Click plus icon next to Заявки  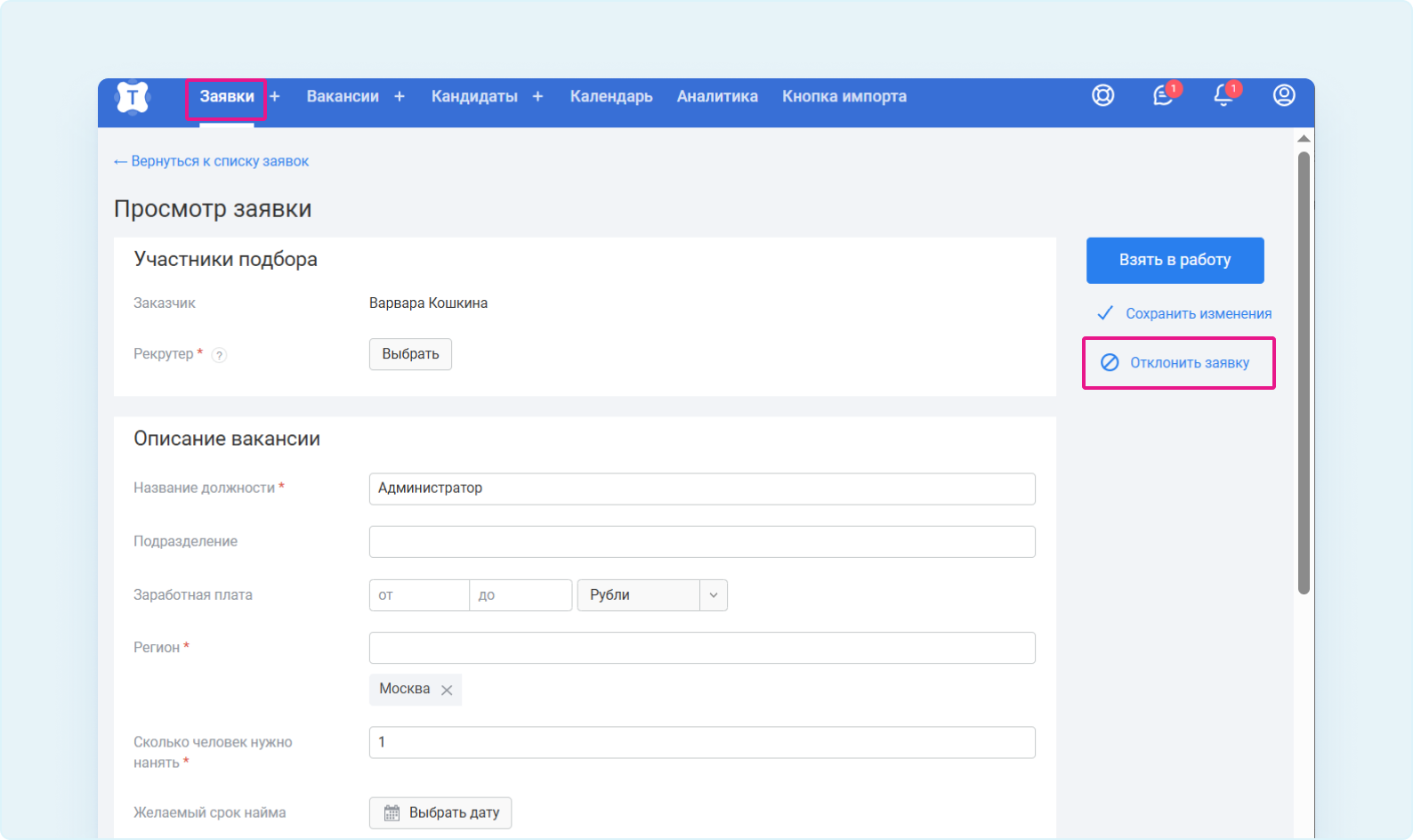[x=275, y=96]
